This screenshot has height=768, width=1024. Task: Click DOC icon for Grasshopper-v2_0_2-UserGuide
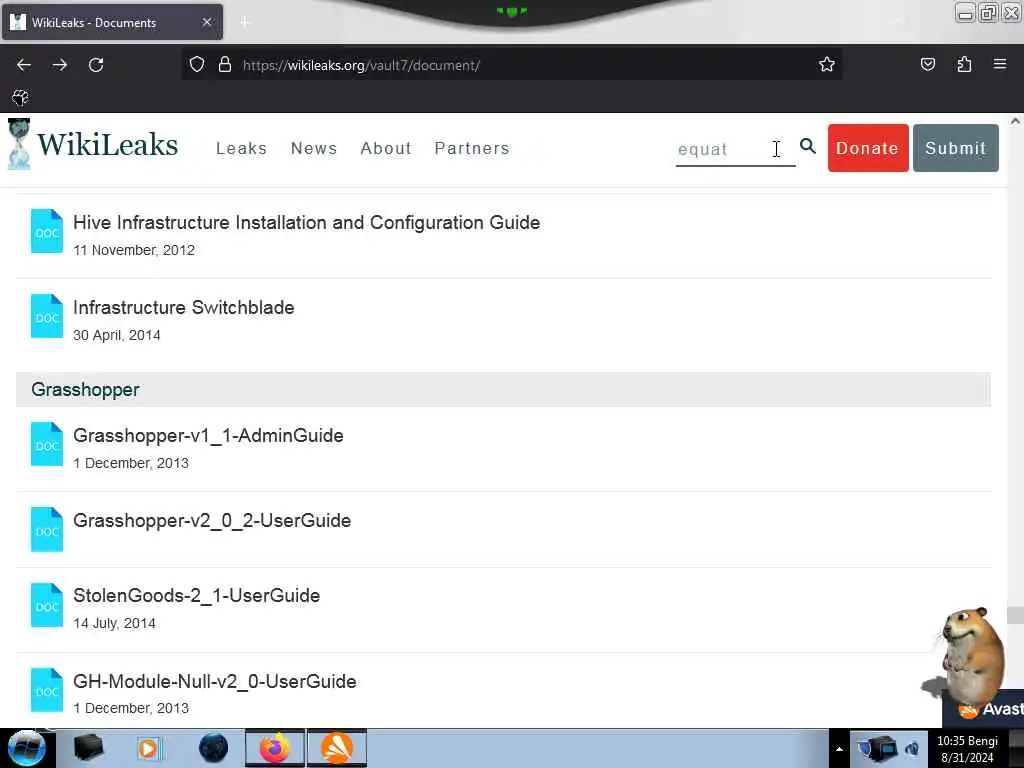[x=47, y=530]
